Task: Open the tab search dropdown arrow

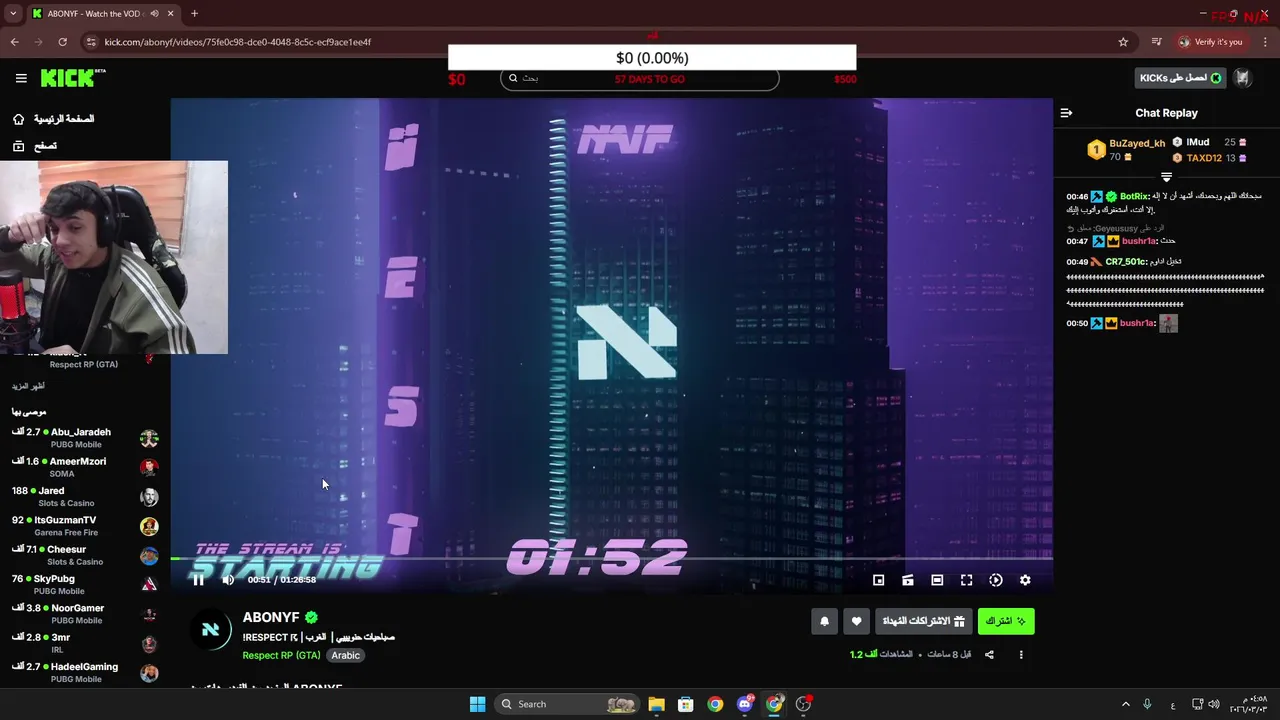Action: pyautogui.click(x=13, y=14)
